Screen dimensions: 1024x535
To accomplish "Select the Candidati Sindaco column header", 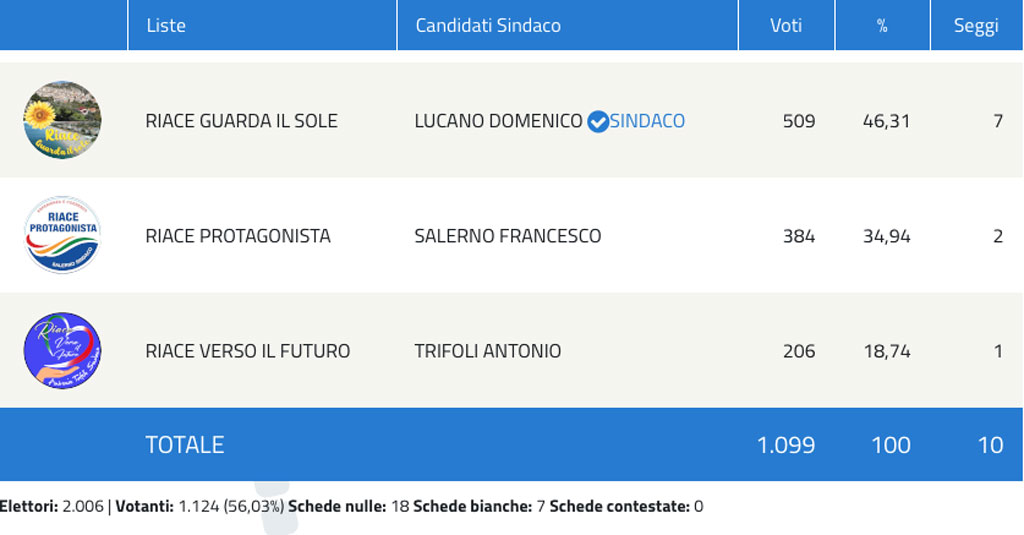I will coord(488,26).
